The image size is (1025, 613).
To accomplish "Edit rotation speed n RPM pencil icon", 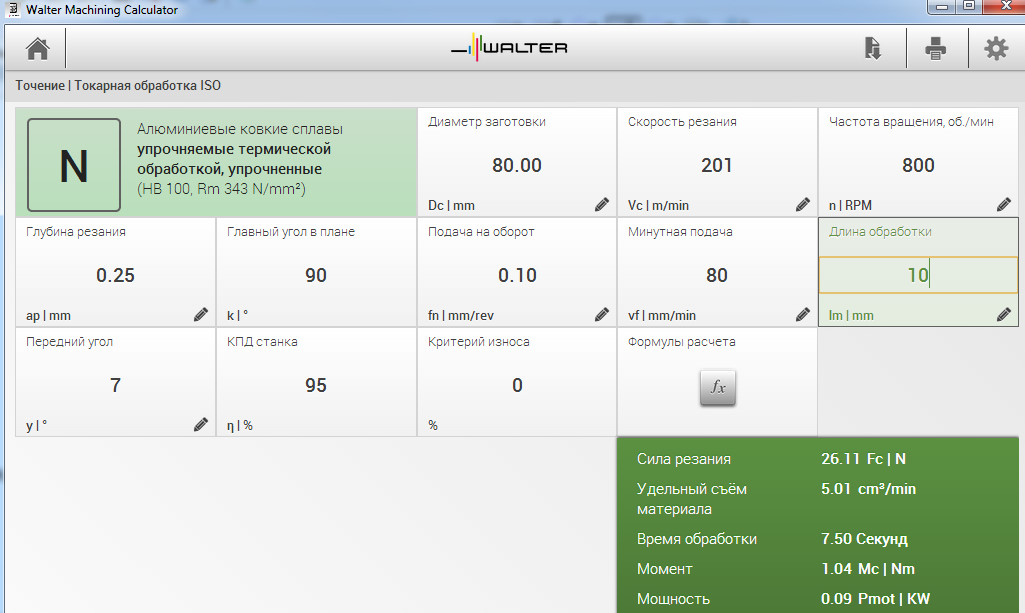I will tap(1004, 205).
